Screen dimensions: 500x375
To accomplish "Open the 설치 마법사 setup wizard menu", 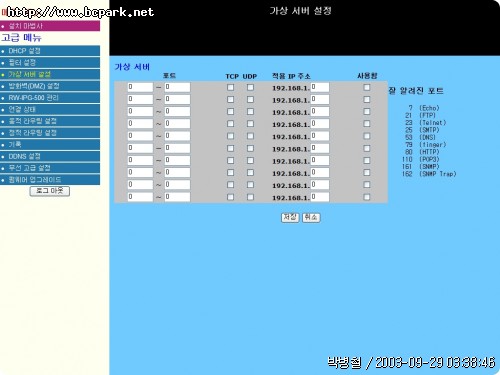I will [x=50, y=26].
